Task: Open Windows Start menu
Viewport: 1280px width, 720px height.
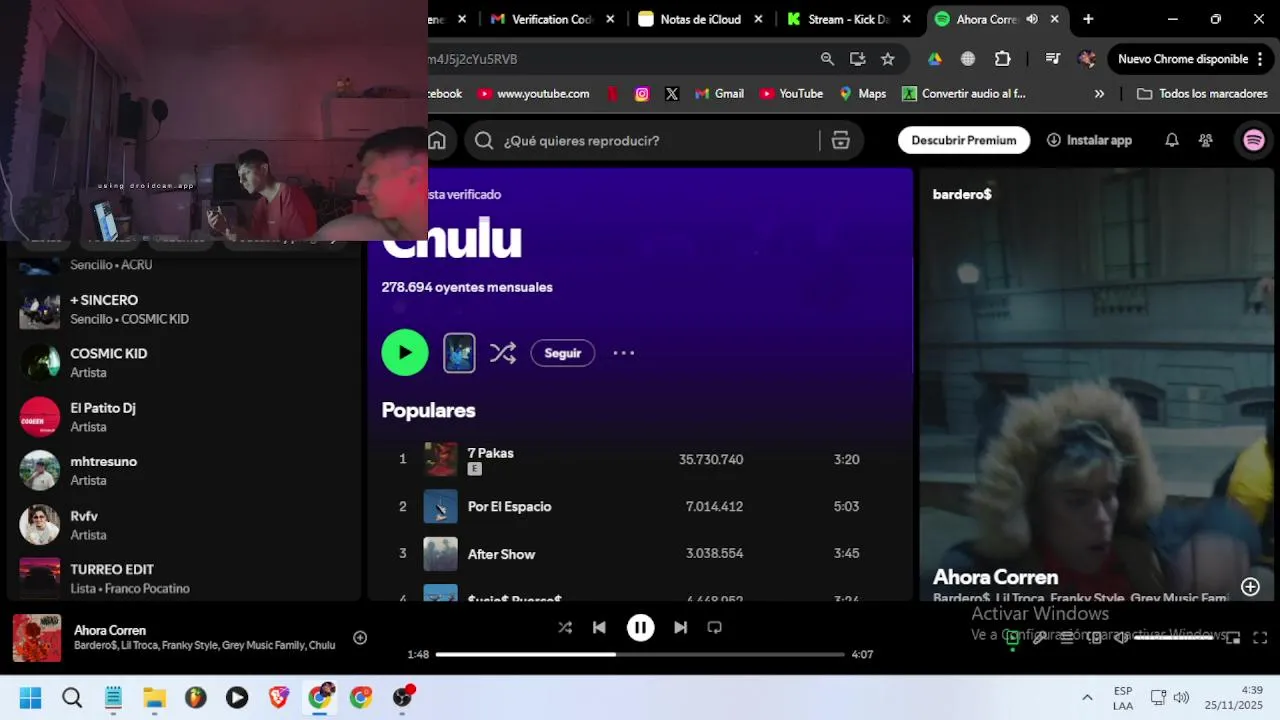Action: pos(30,697)
